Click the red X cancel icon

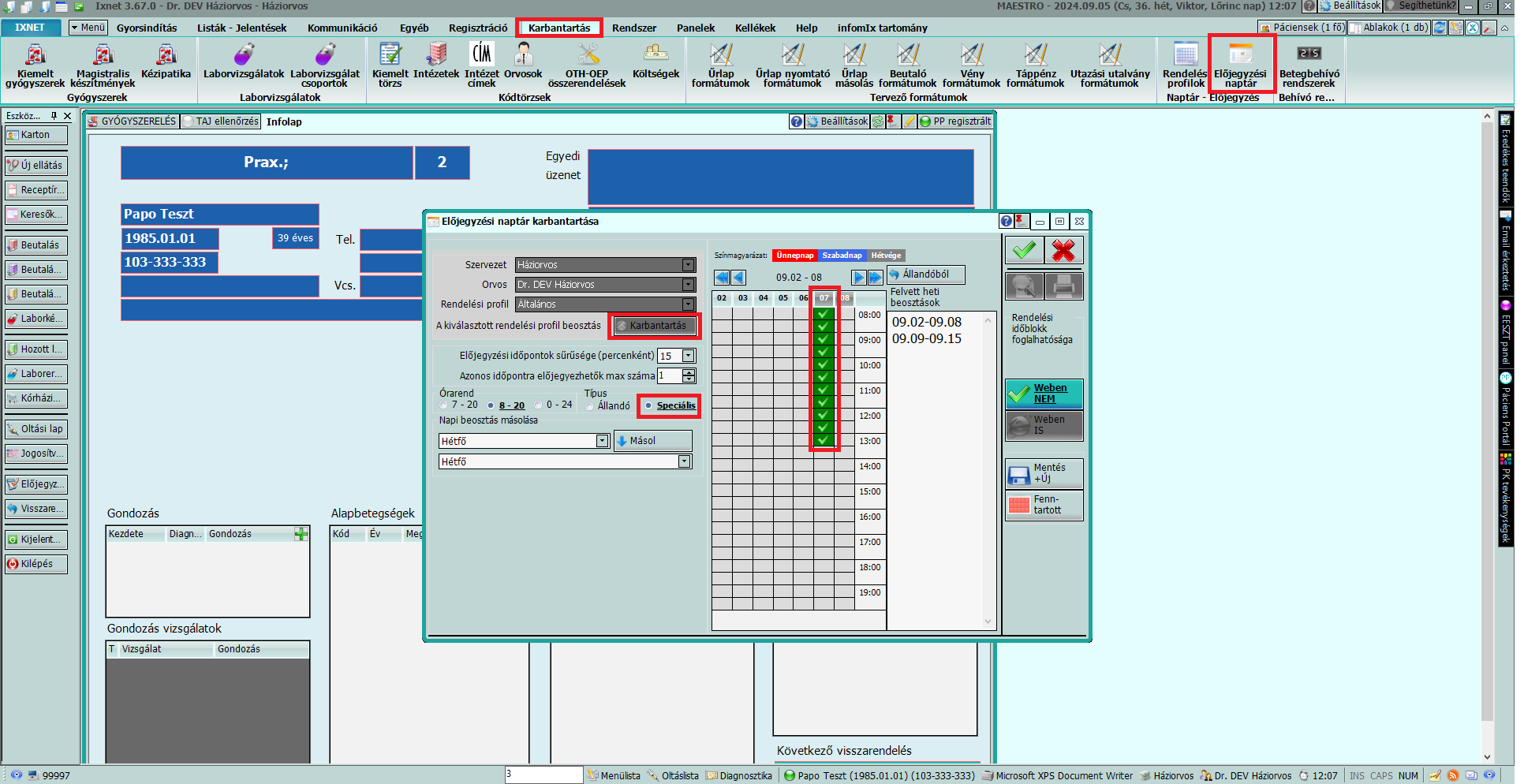pos(1063,251)
